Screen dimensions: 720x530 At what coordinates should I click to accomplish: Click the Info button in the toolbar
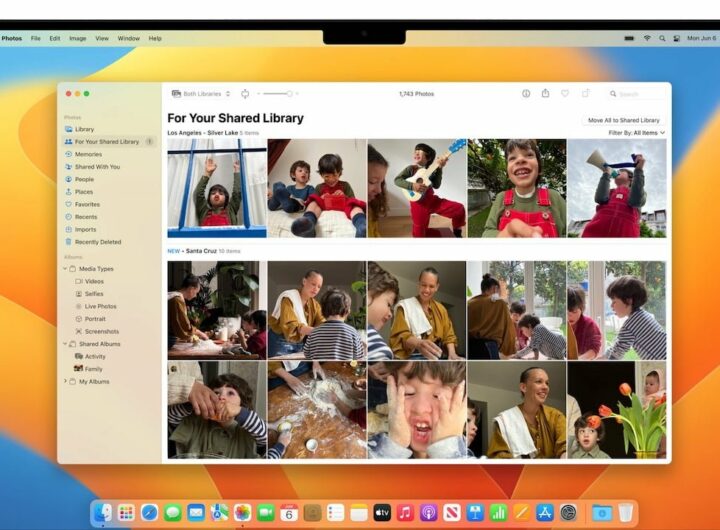point(526,93)
